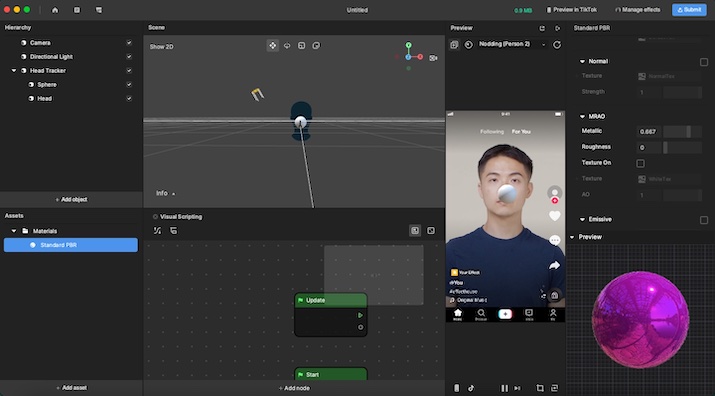
Task: Refresh the preview with reload icon
Action: 557,45
